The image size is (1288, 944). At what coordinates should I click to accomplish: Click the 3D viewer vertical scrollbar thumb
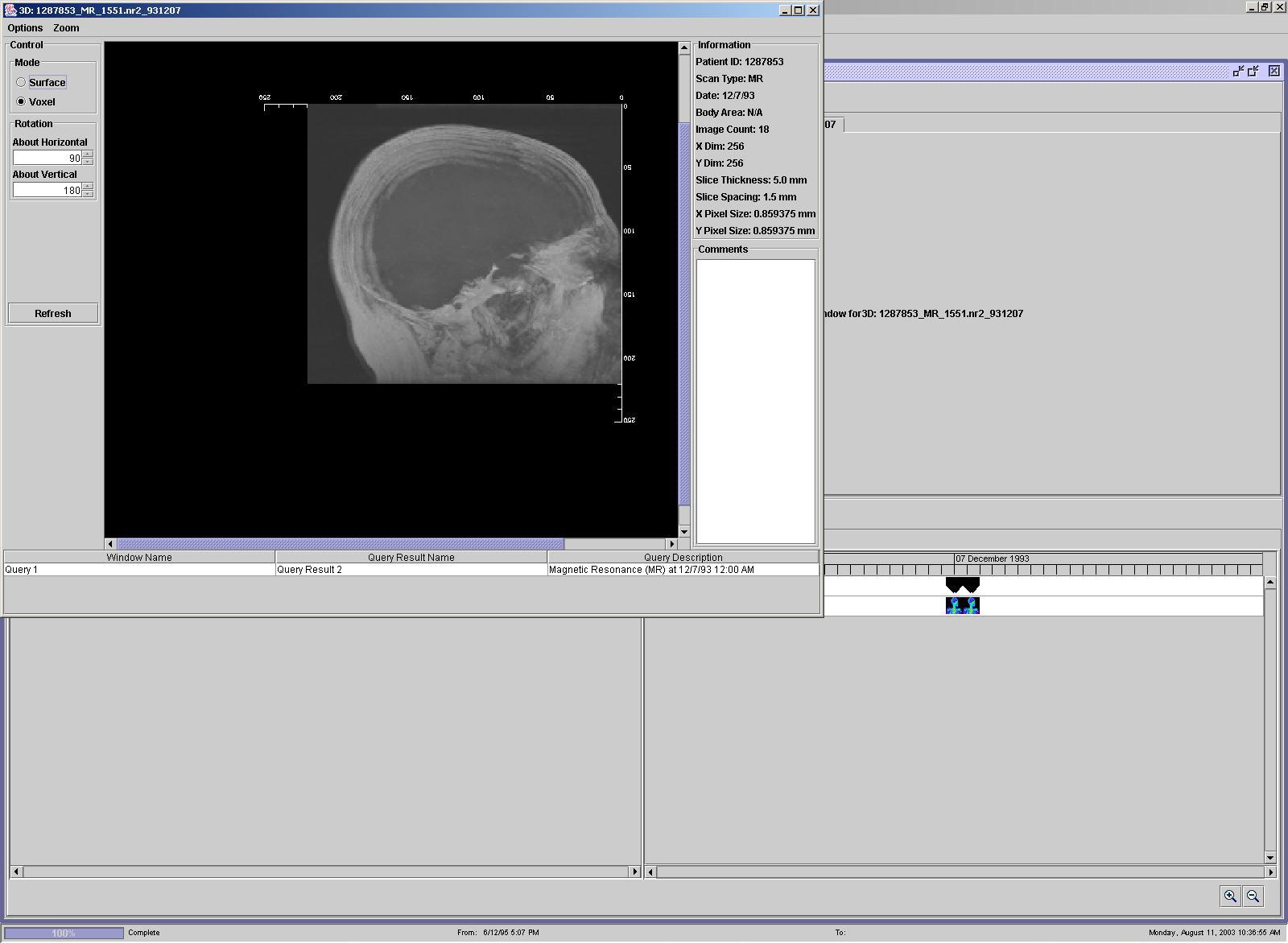point(684,314)
